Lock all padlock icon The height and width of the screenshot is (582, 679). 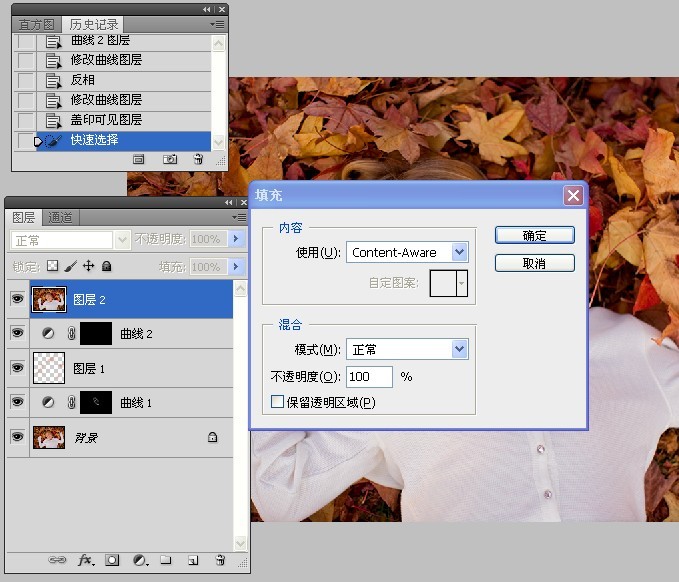click(107, 265)
